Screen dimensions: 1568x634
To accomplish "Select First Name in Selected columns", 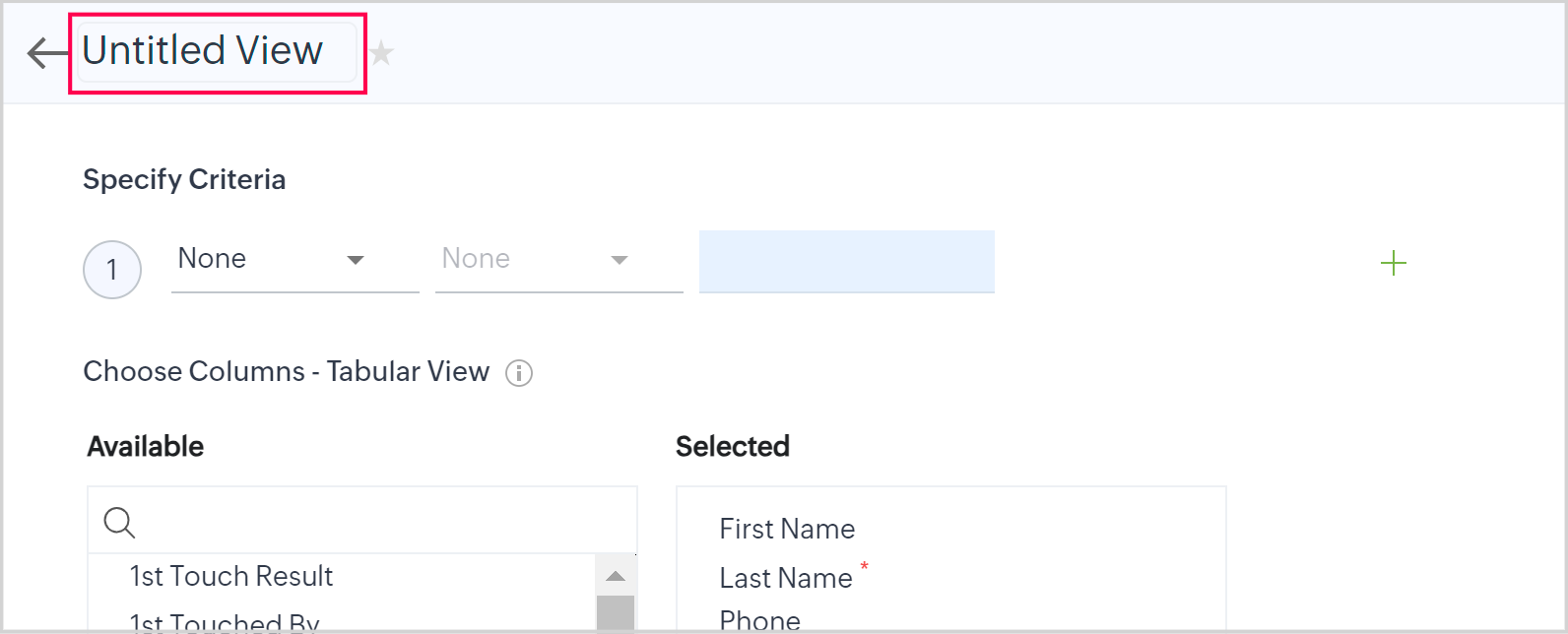I will pyautogui.click(x=787, y=529).
